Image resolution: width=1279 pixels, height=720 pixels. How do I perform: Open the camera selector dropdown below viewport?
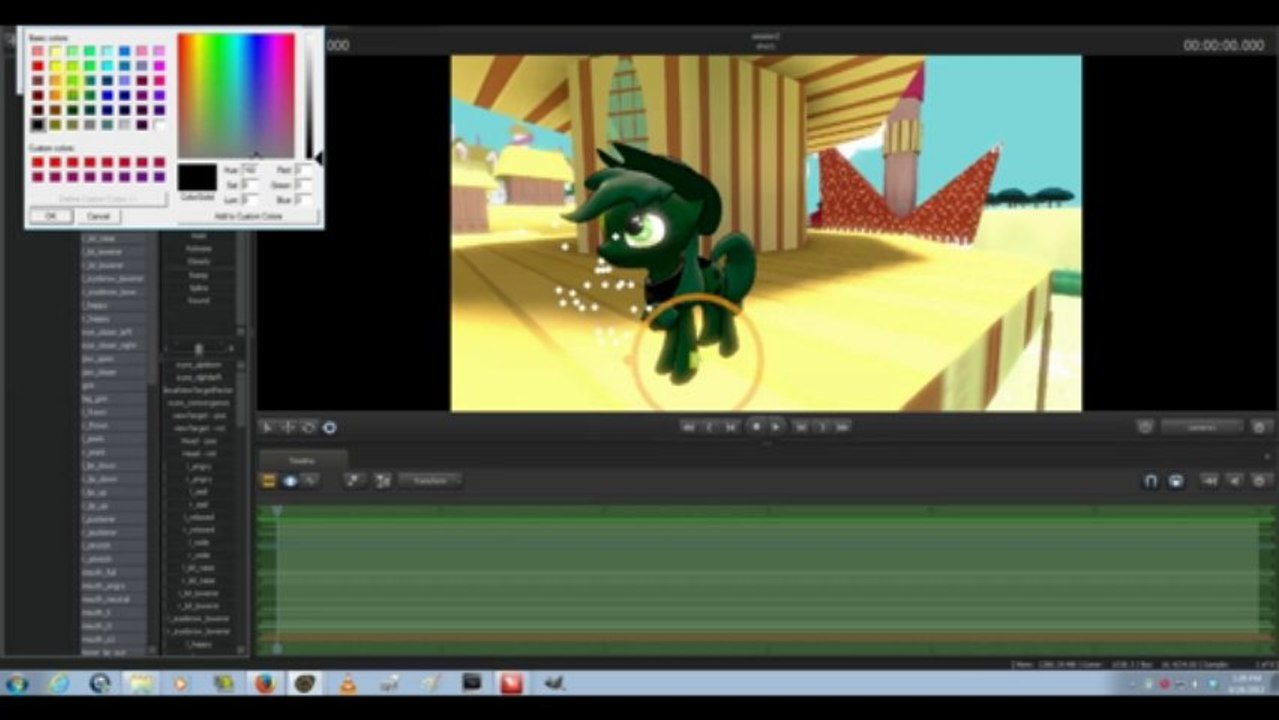pyautogui.click(x=1202, y=427)
